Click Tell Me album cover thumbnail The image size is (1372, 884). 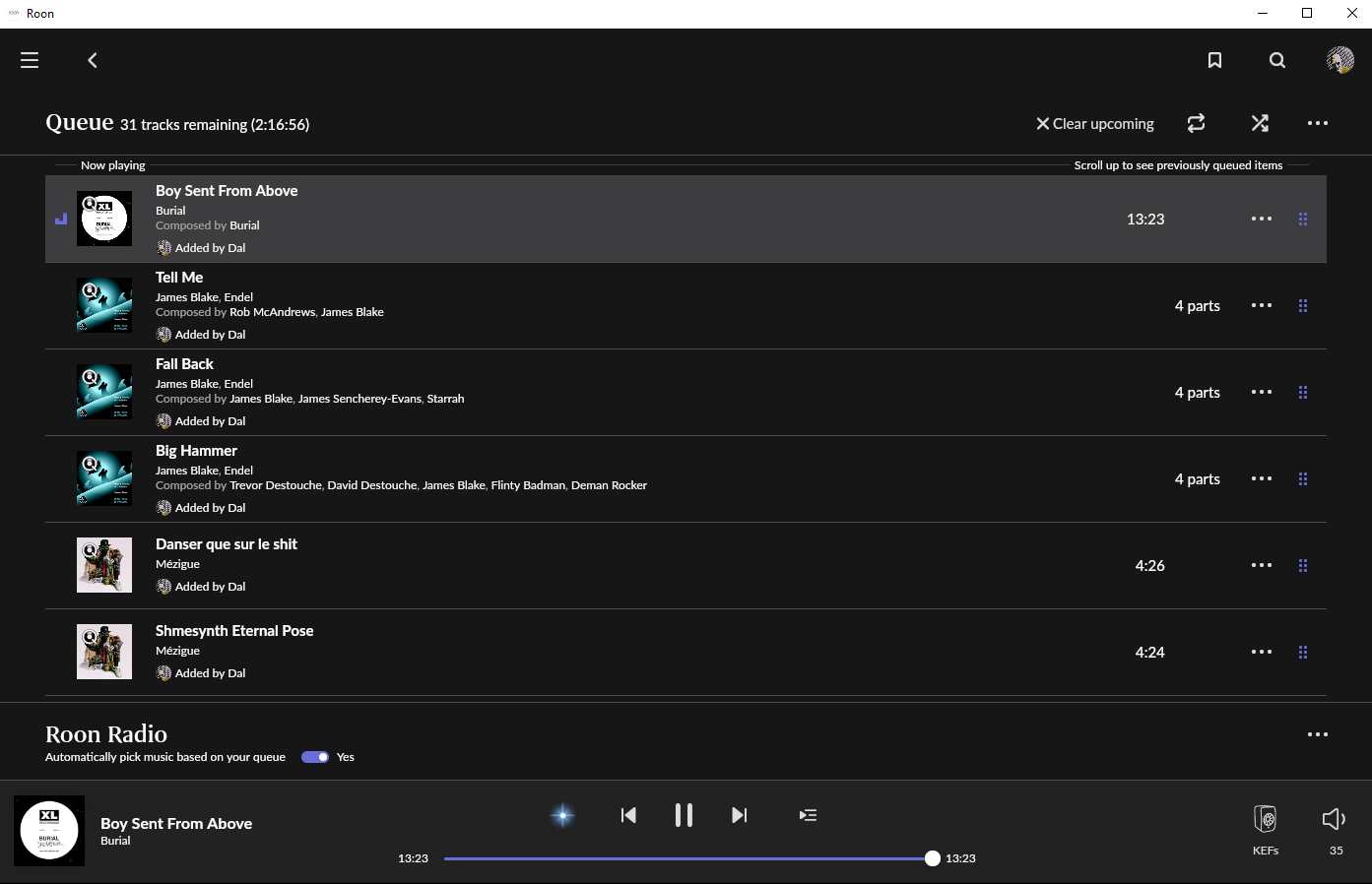click(x=104, y=305)
